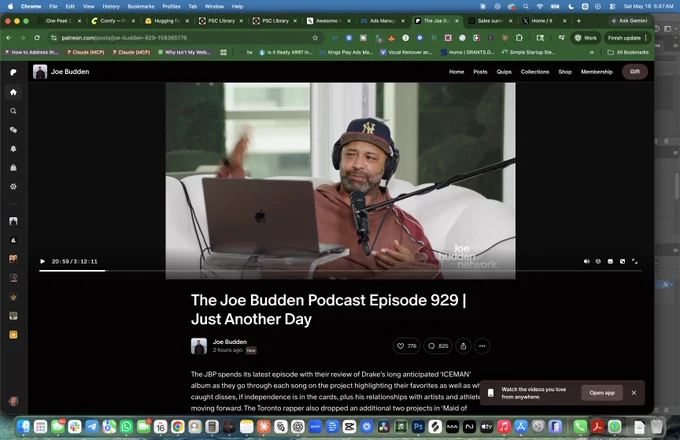Open Trash in the Dock

657,427
